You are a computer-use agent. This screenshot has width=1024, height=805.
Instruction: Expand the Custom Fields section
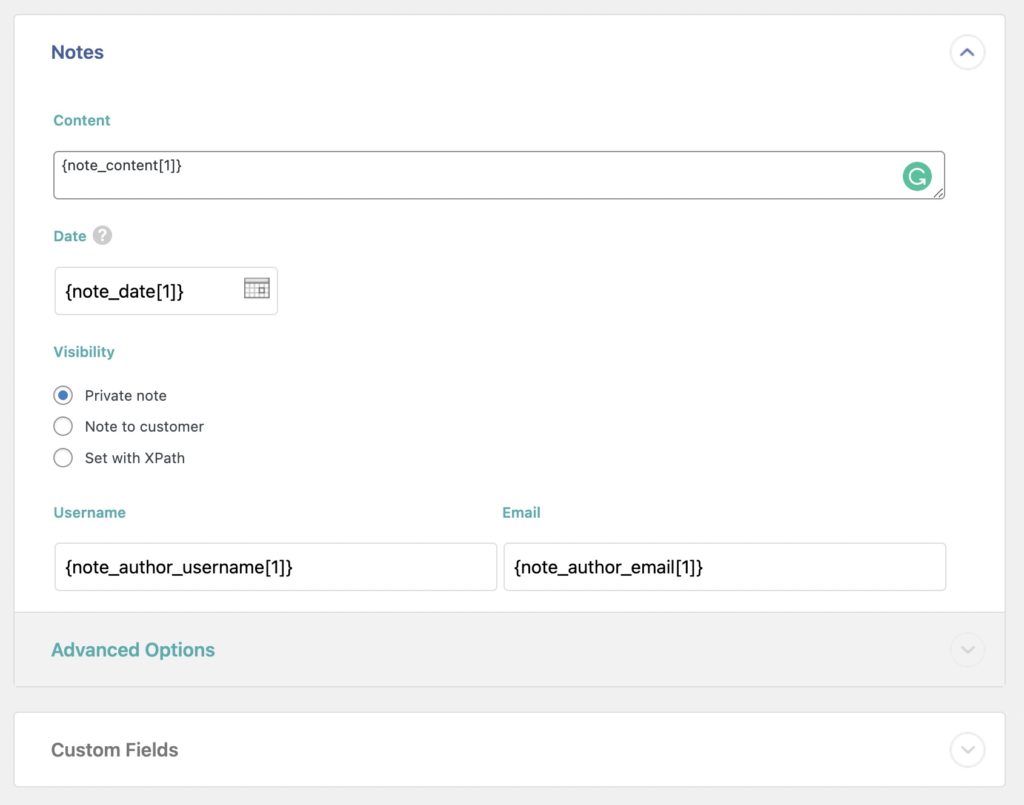(x=967, y=749)
